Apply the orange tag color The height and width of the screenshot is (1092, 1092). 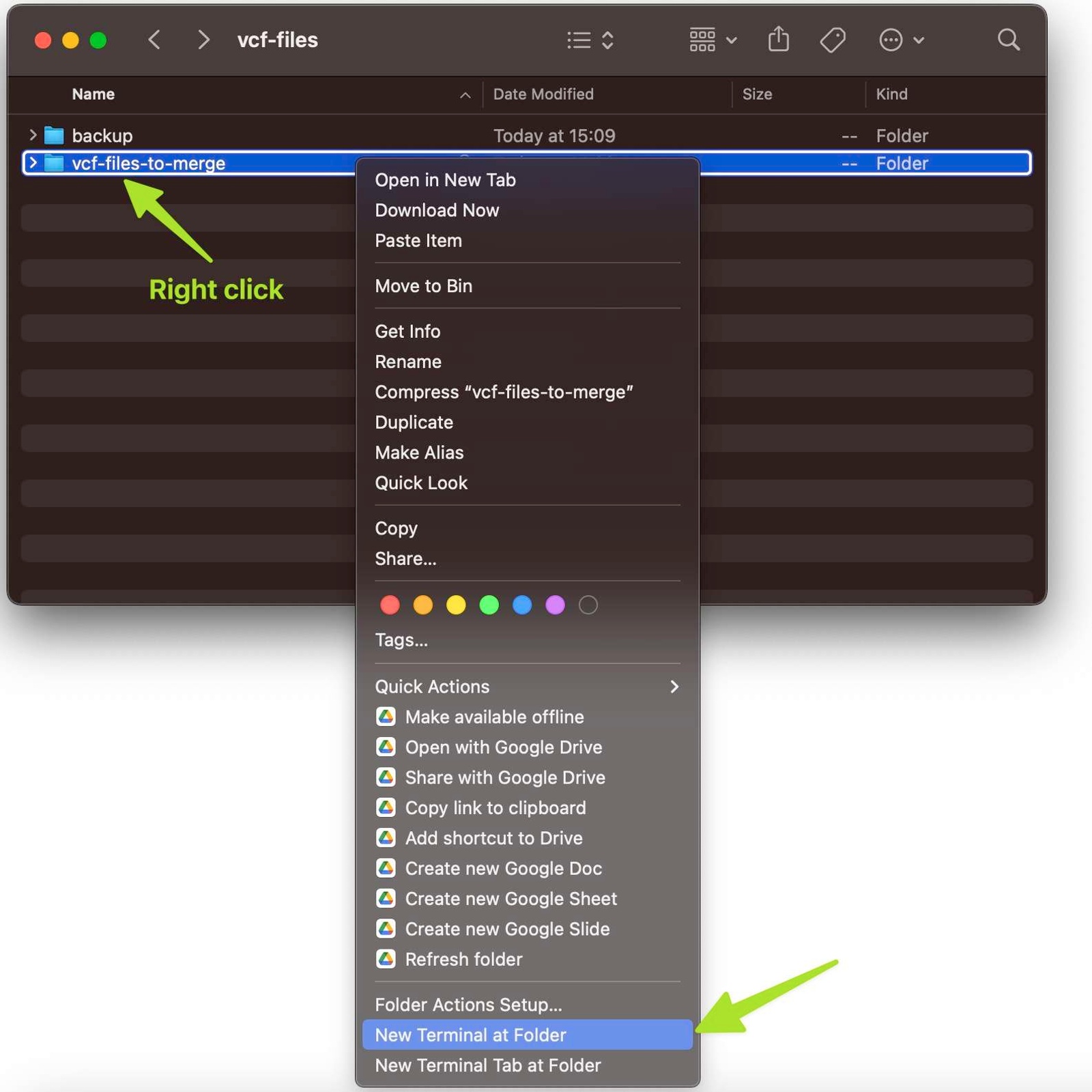tap(423, 605)
